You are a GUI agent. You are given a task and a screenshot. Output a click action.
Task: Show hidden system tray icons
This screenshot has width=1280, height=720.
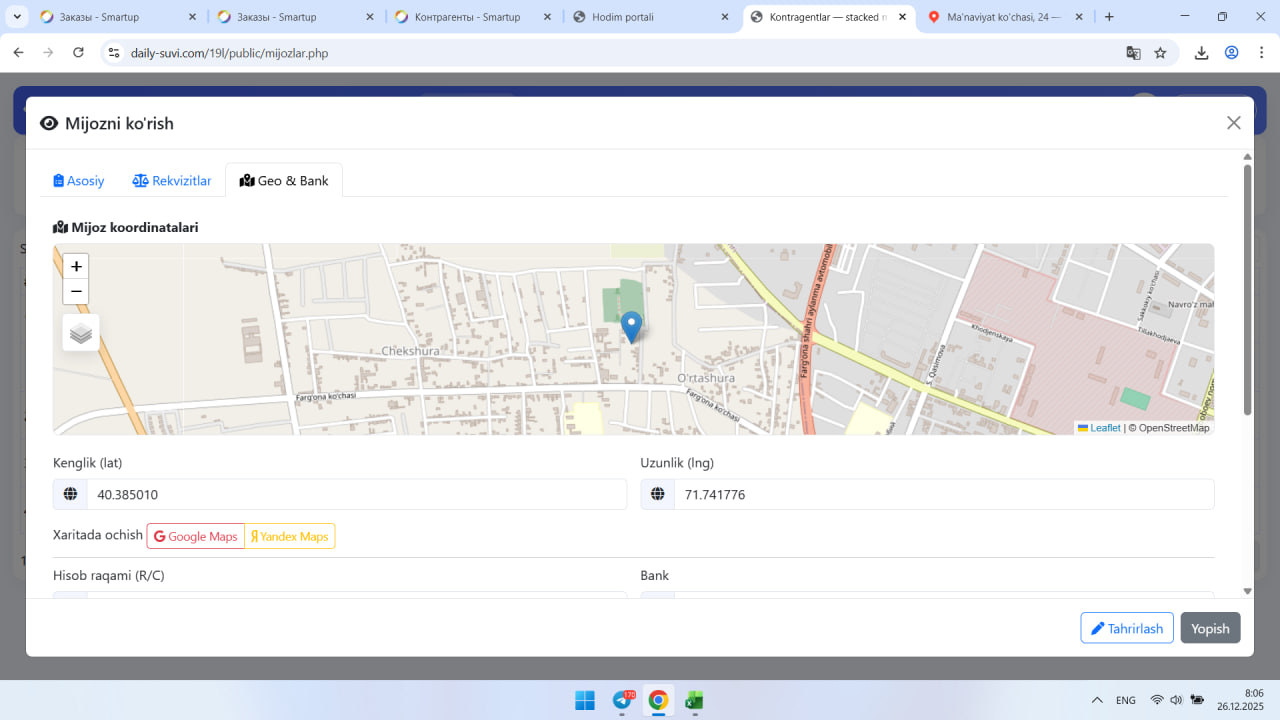[x=1097, y=700]
